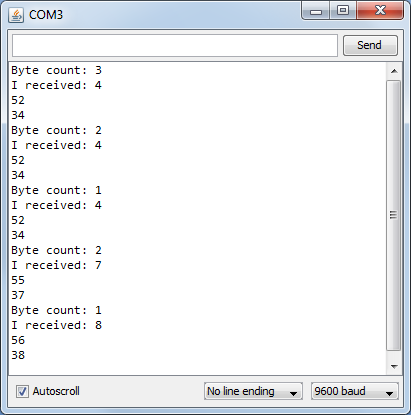Viewport: 411px width, 415px height.
Task: Minimize the COM3 window
Action: 316,12
